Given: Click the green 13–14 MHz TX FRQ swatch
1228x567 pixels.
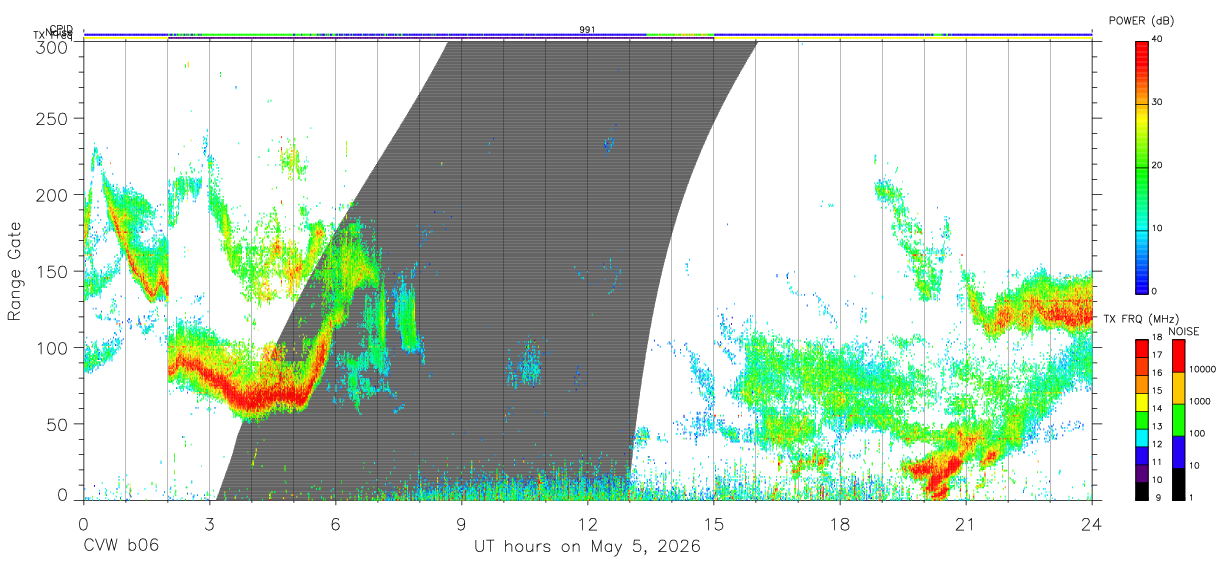Looking at the screenshot, I should tap(1141, 420).
